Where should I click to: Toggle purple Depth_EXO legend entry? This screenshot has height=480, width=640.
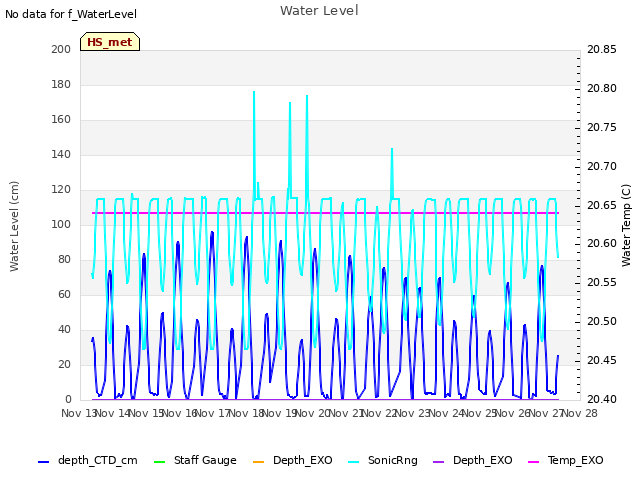[473, 460]
